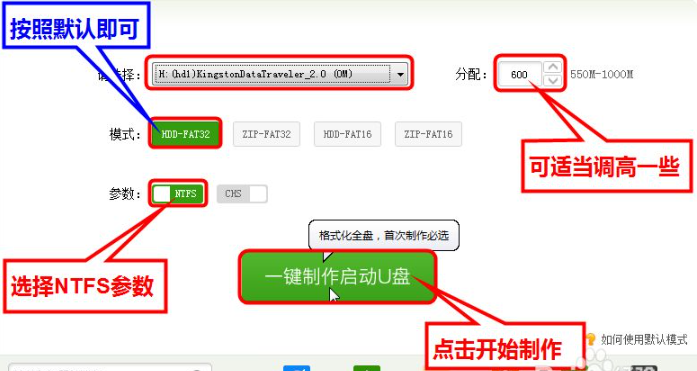
Task: Decrease allocation size with down arrow
Action: [553, 80]
